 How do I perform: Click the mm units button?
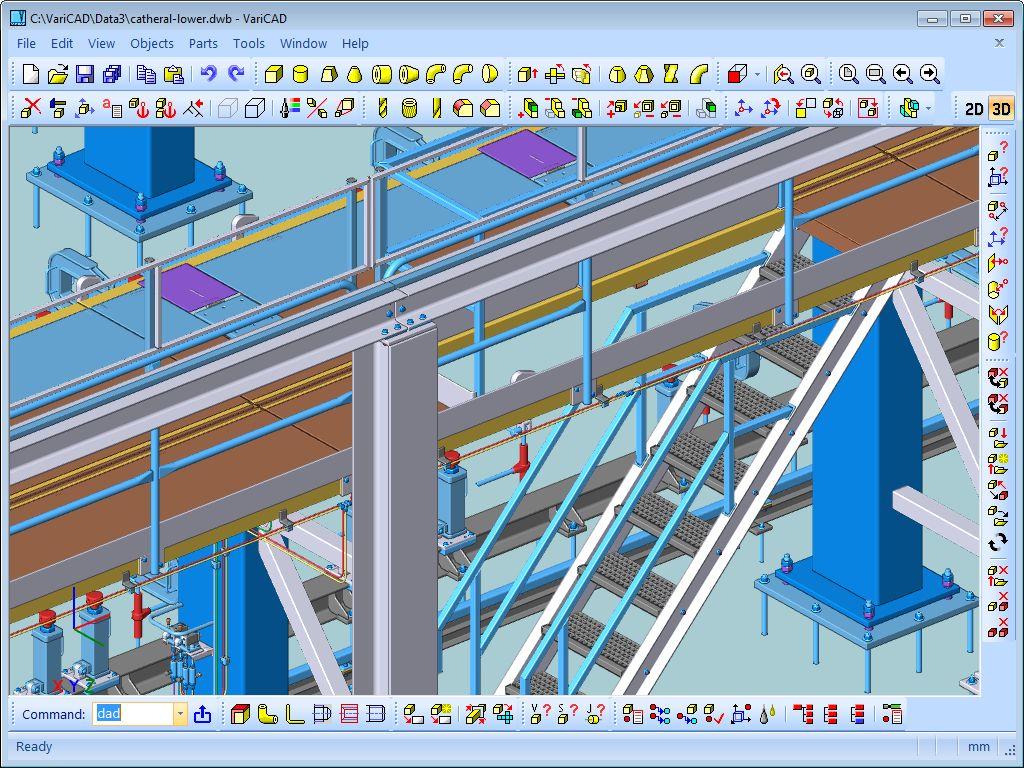(978, 746)
